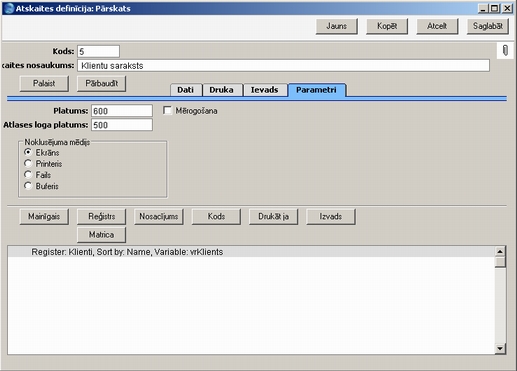This screenshot has height=371, width=517.
Task: Click the paperclip attachment icon
Action: point(505,51)
